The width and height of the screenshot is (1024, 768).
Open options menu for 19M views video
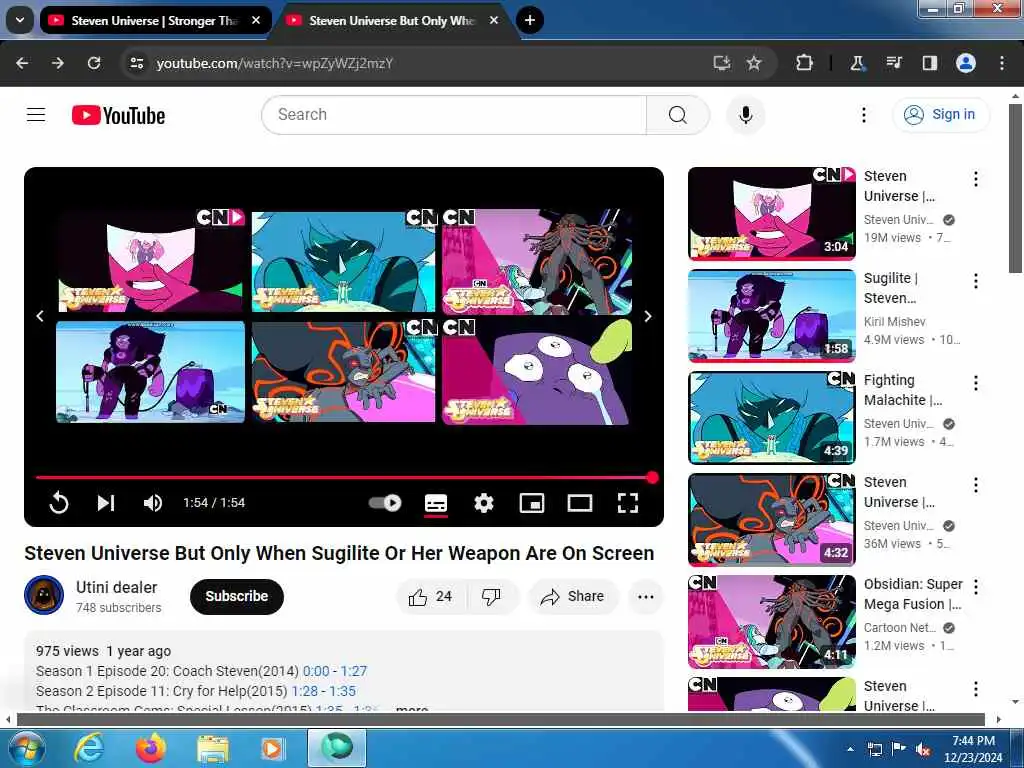pos(976,179)
